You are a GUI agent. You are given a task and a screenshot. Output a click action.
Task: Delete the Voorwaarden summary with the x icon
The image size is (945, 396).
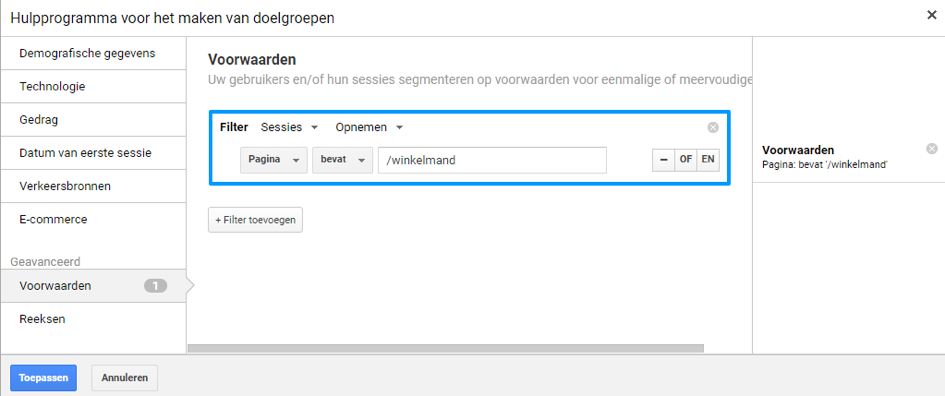(x=932, y=149)
